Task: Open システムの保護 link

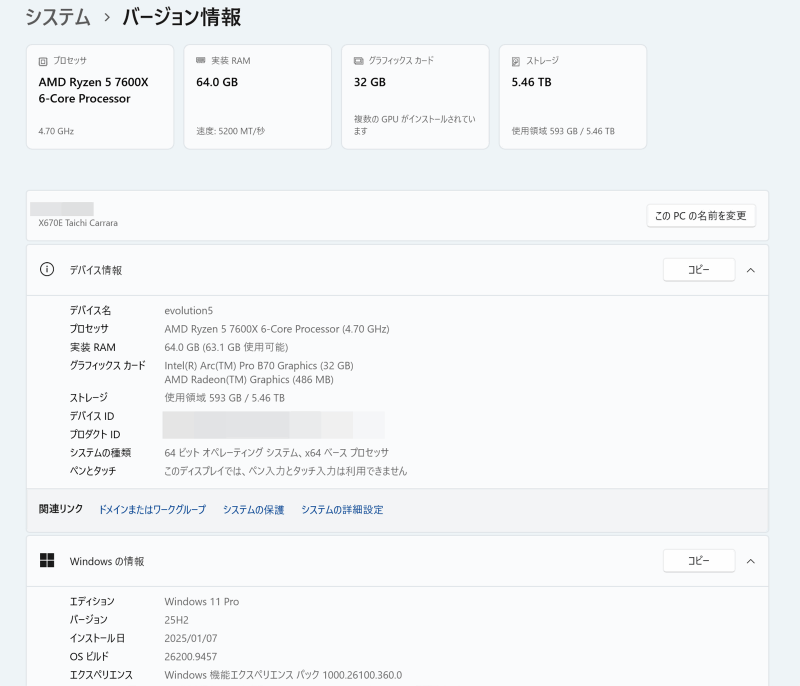Action: tap(254, 510)
